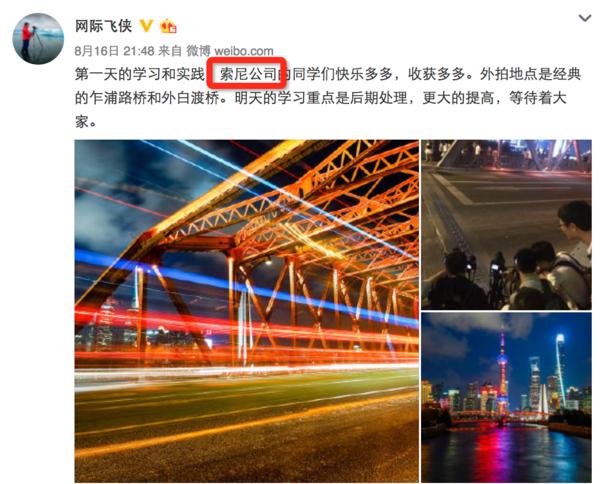Click the yellow V verified badge

pos(146,26)
